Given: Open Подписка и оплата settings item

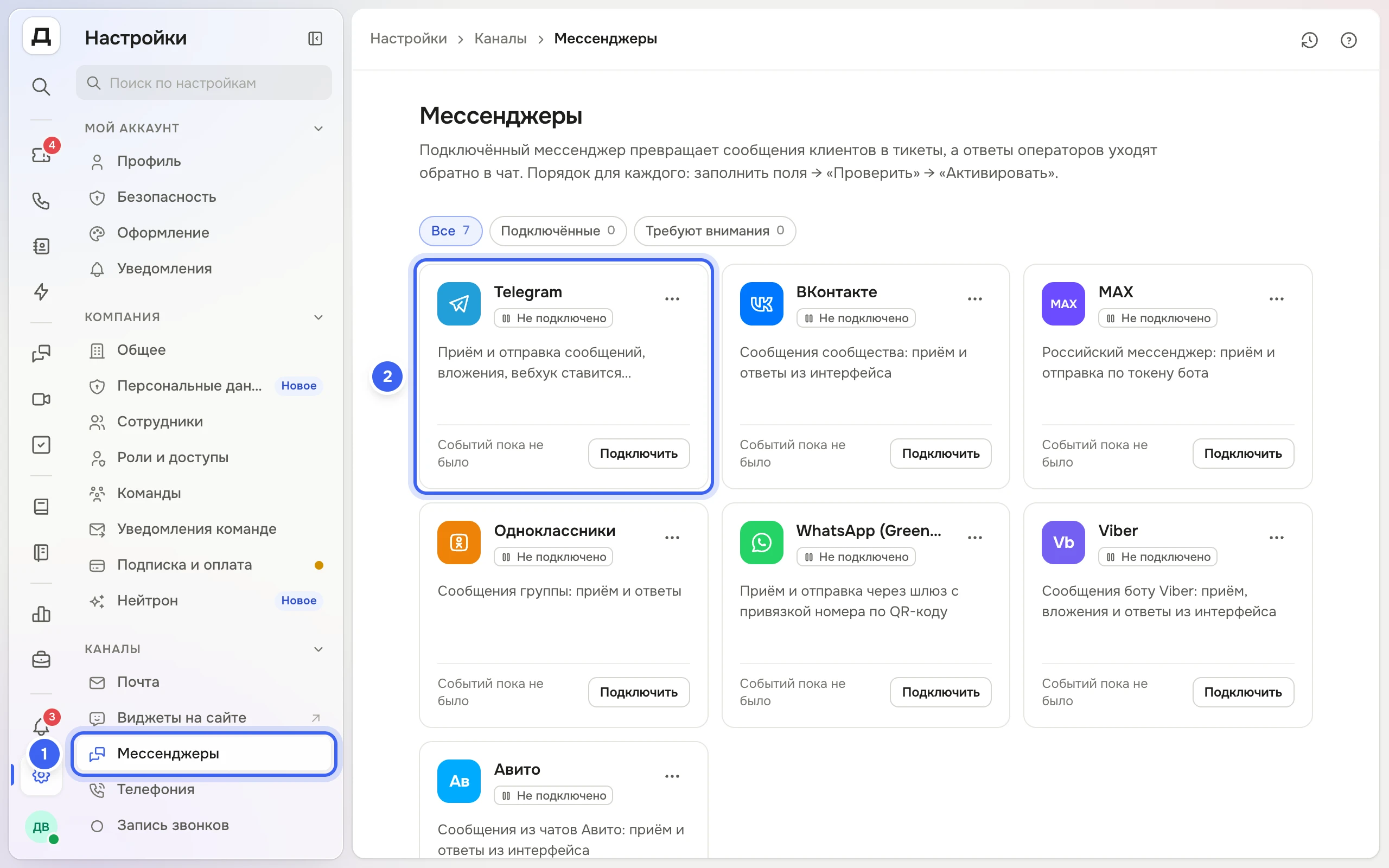Looking at the screenshot, I should pyautogui.click(x=204, y=565).
